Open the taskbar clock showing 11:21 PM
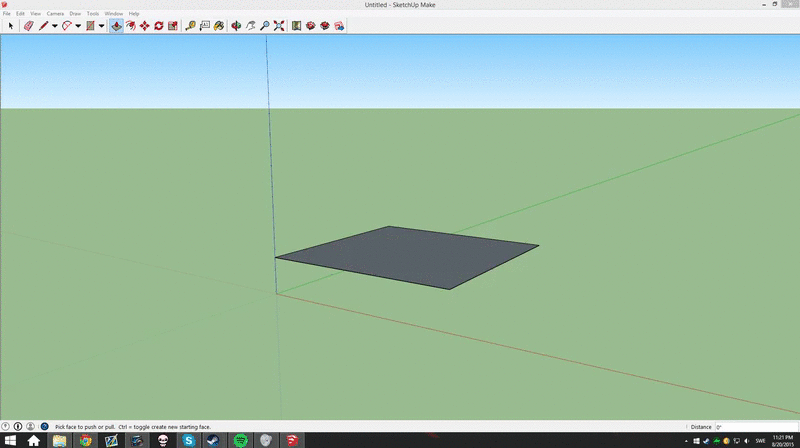800x448 pixels. [783, 441]
